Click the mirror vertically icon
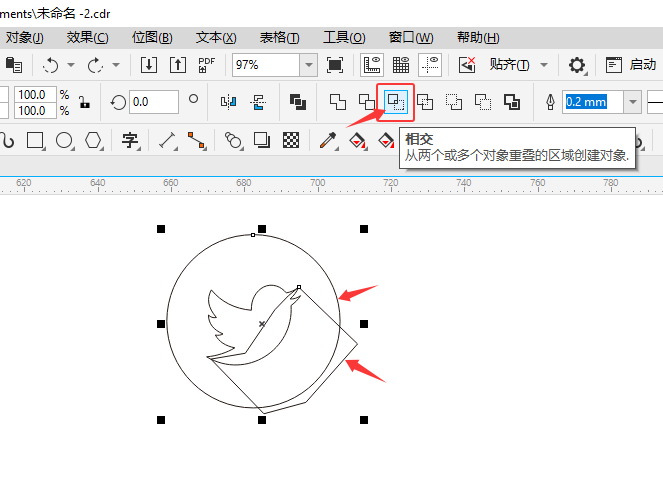The image size is (663, 501). click(x=258, y=102)
